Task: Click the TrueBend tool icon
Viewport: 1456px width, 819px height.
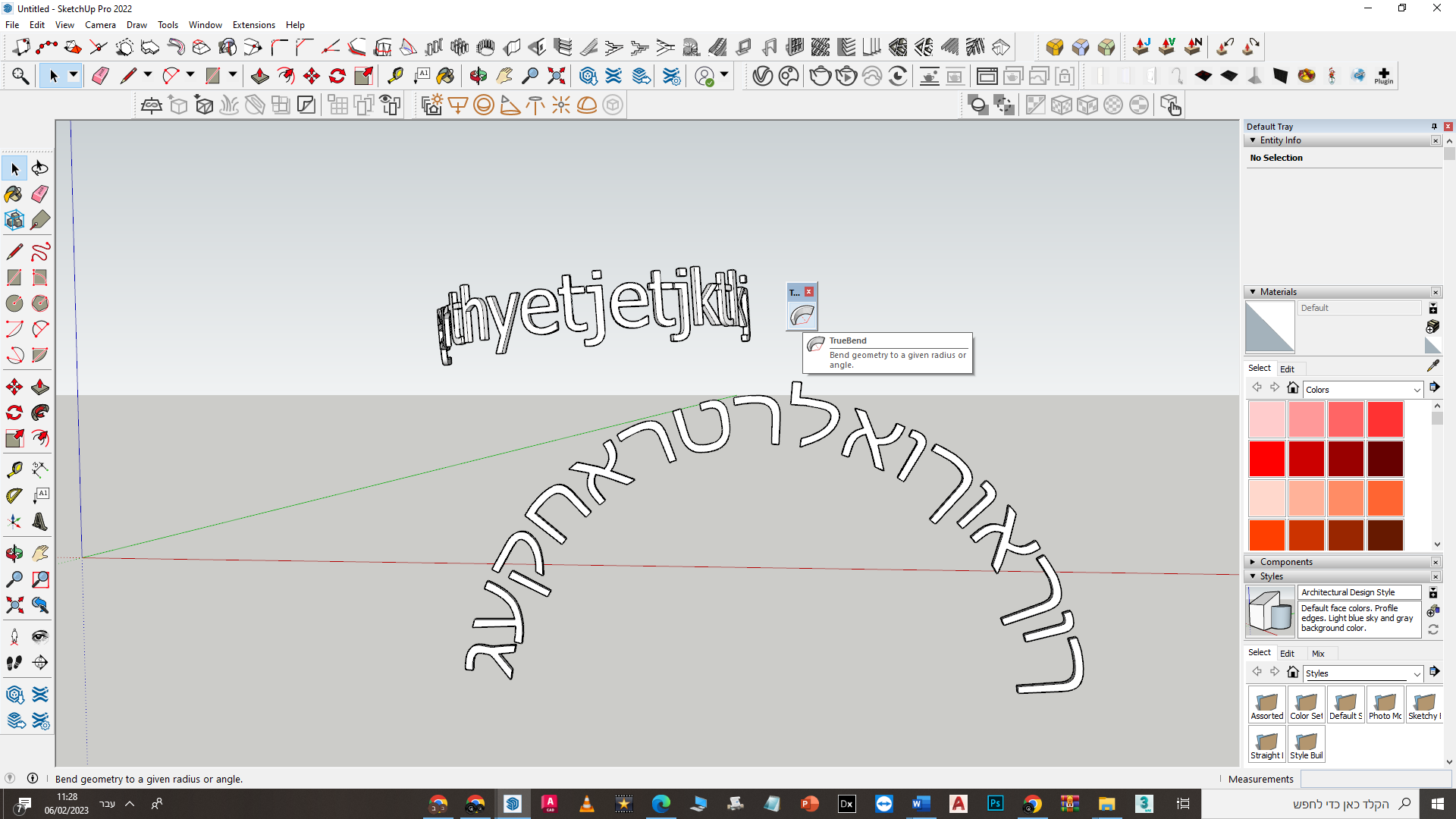Action: 802,315
